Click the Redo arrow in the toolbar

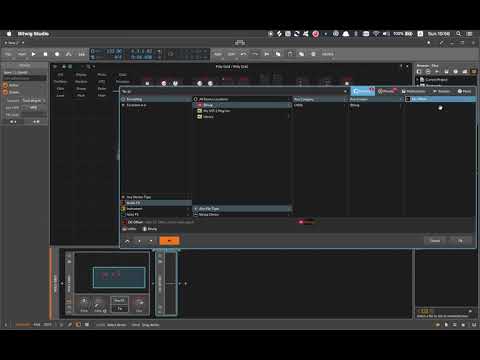click(255, 54)
